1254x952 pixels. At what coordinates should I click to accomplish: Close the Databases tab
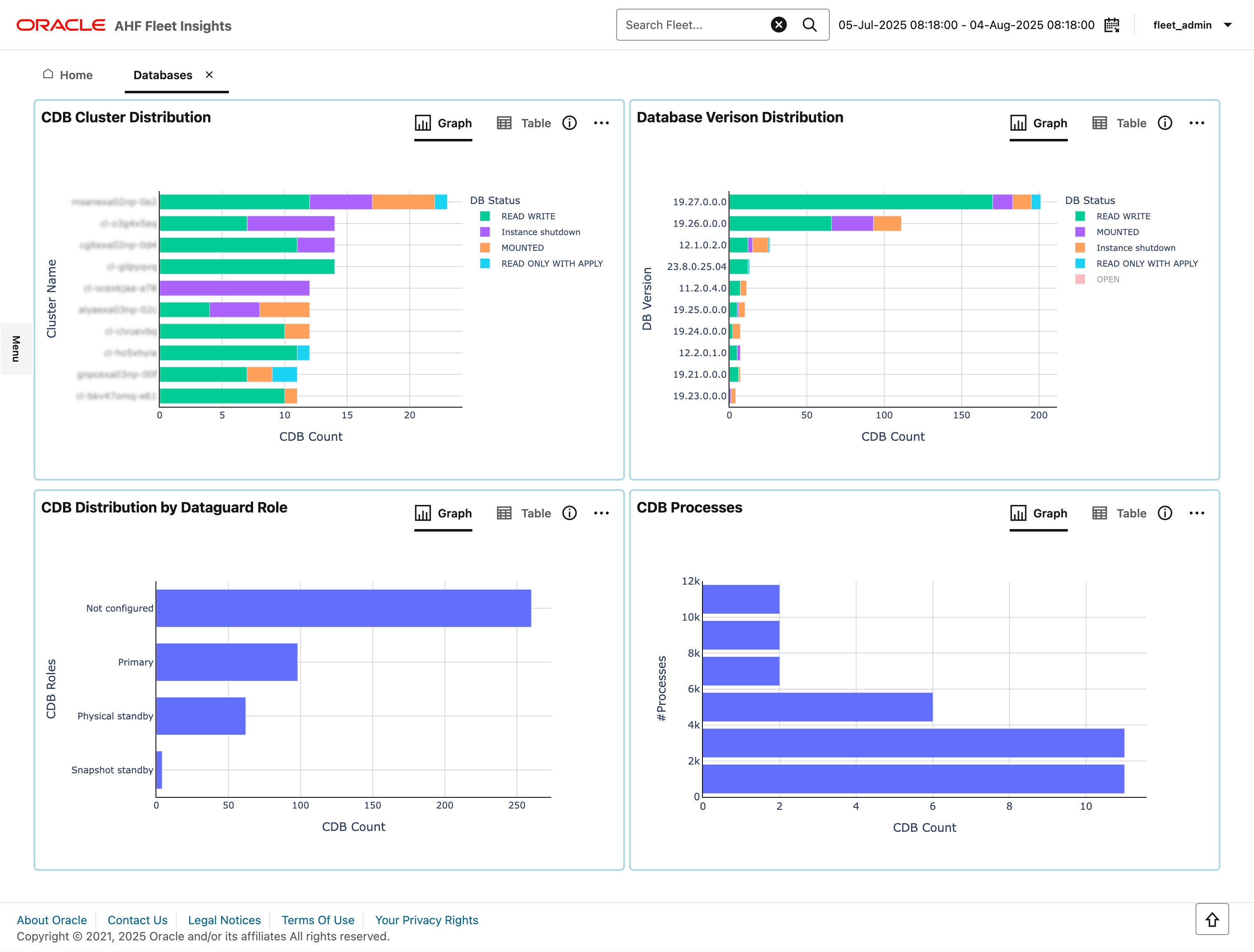(x=209, y=75)
